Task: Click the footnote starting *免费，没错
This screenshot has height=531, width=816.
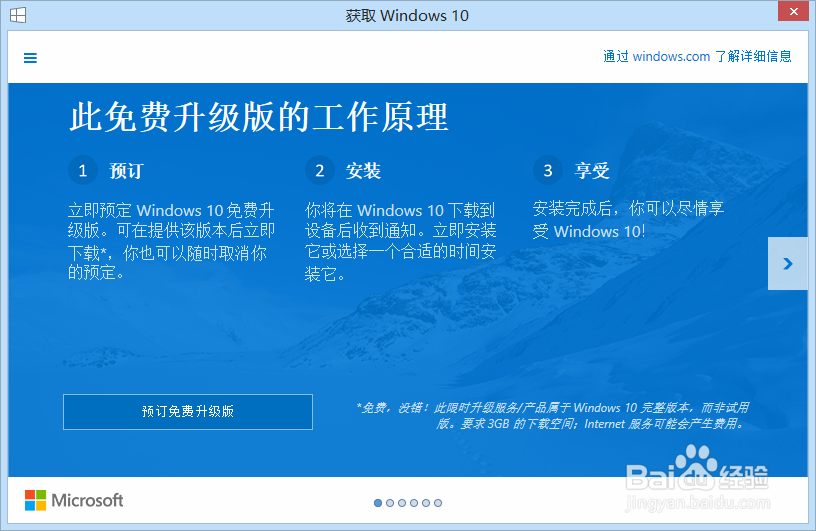Action: coord(553,415)
